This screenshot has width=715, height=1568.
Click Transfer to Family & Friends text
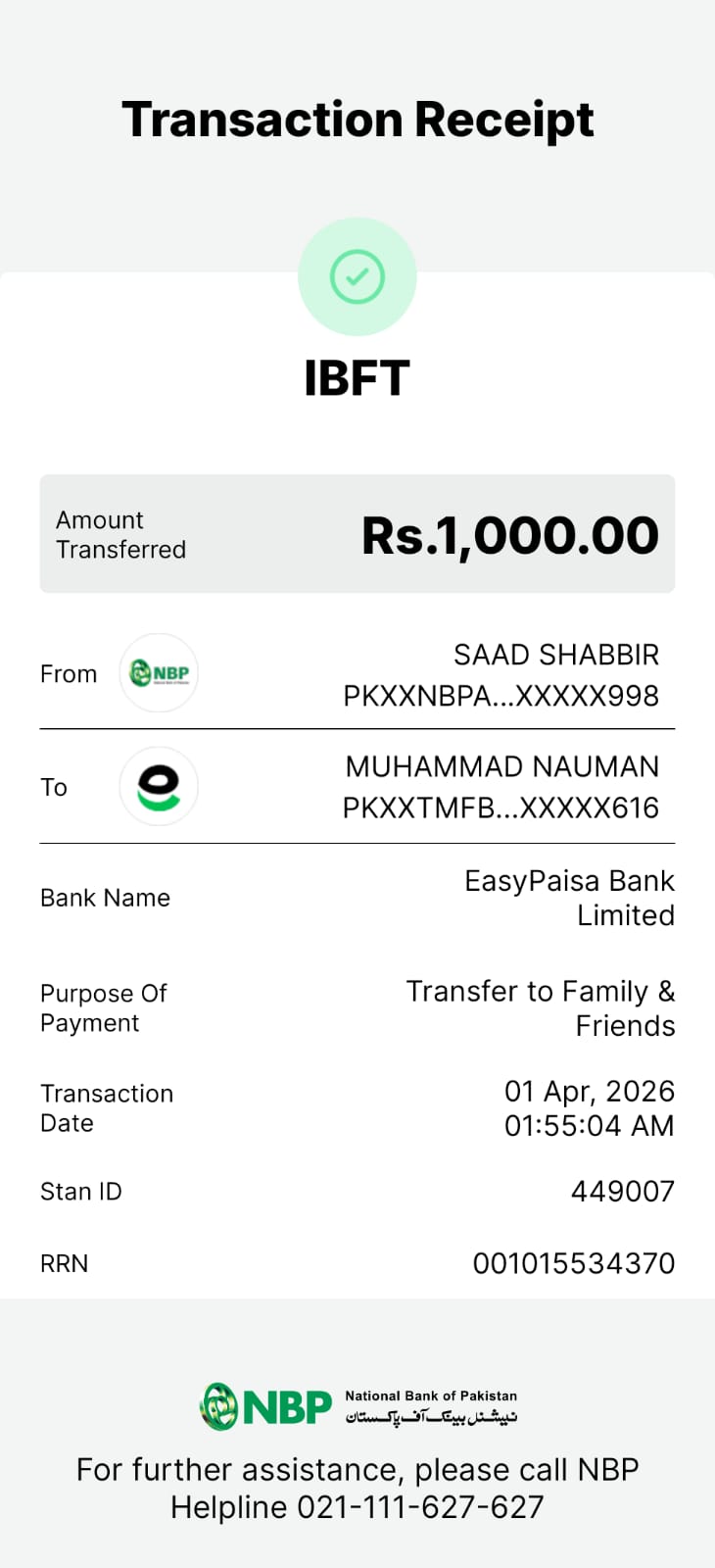click(541, 1008)
